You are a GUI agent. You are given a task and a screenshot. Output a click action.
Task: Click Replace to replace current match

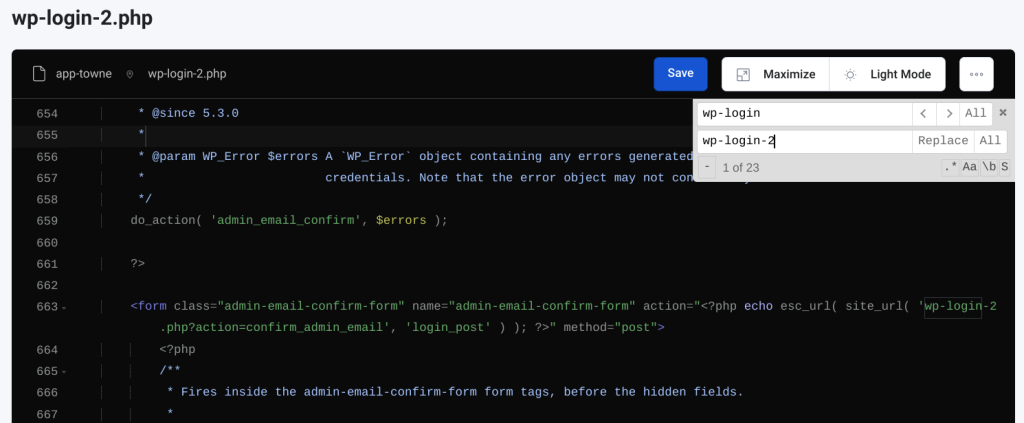click(942, 141)
